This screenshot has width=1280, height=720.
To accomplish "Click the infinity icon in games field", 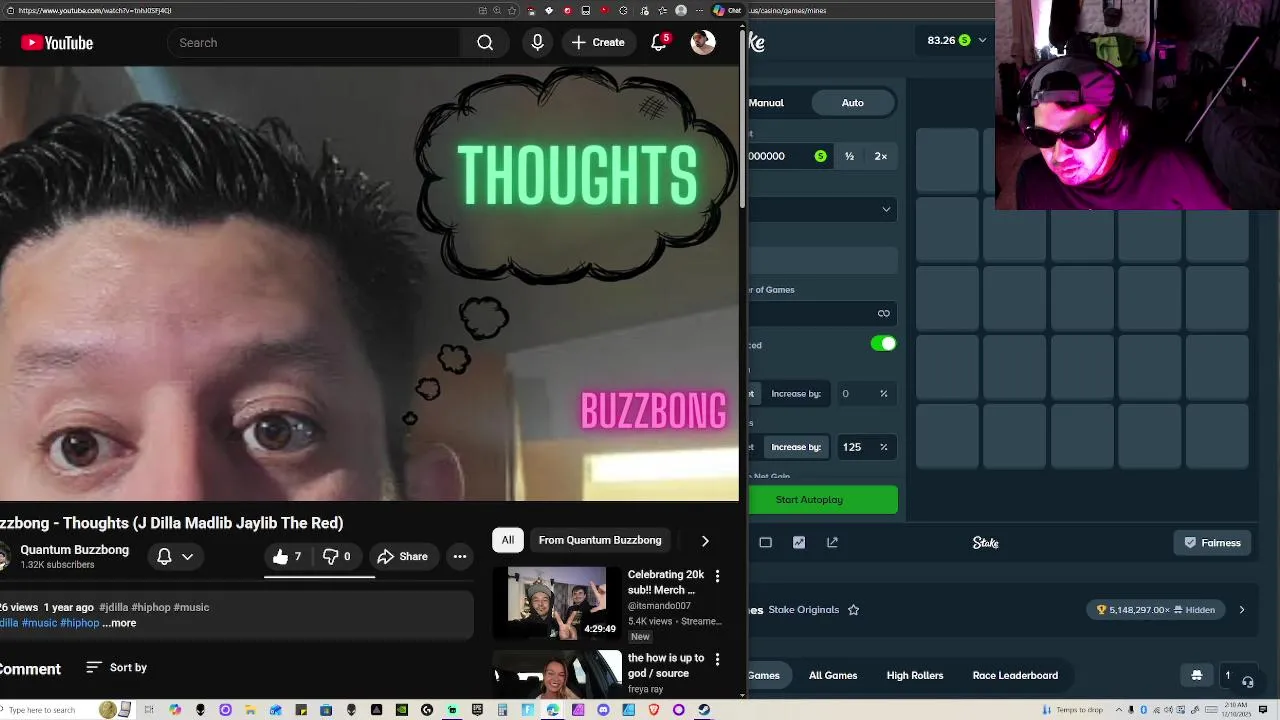I will pos(884,313).
